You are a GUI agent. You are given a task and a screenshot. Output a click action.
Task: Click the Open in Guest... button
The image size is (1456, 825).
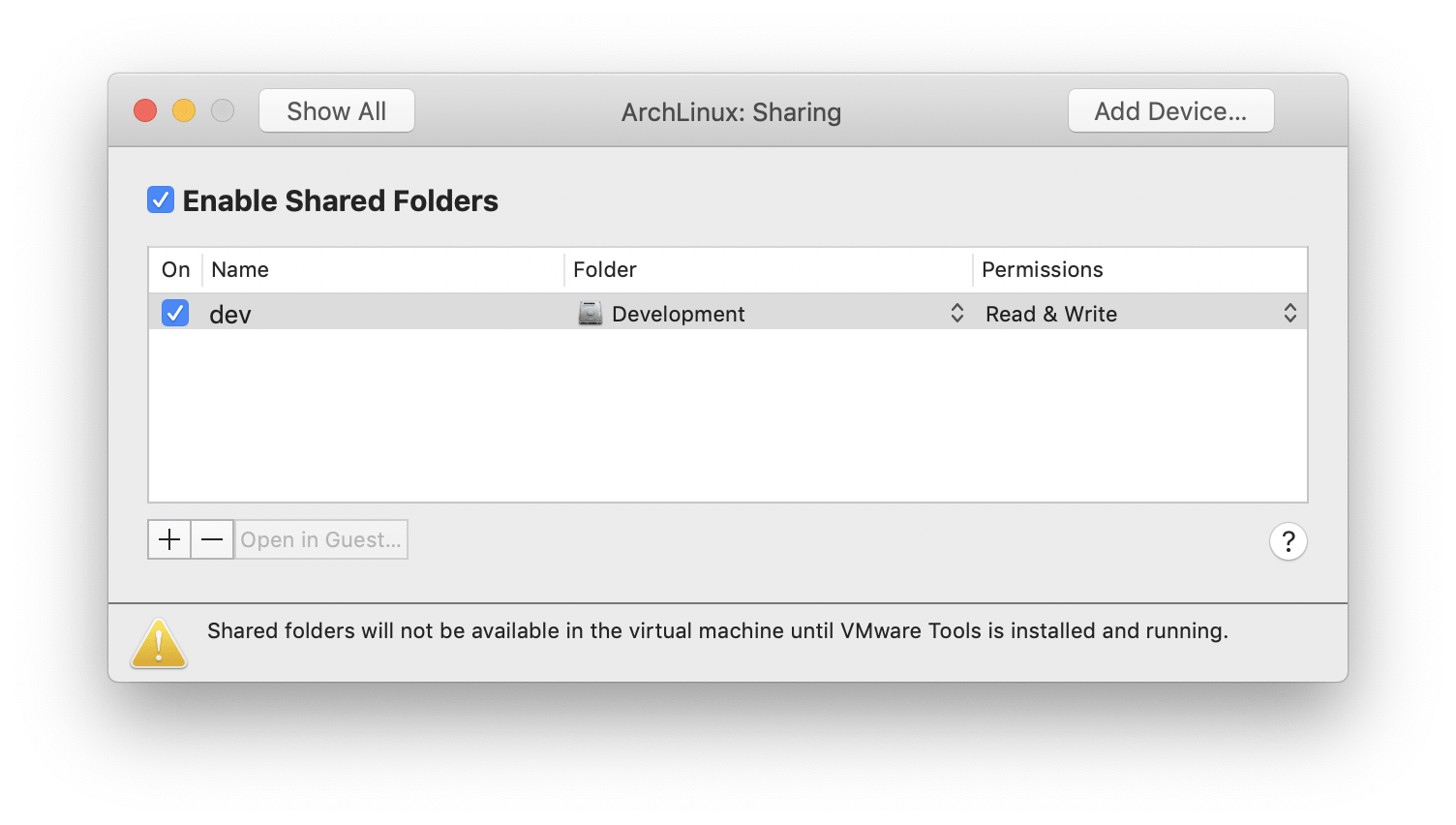[x=320, y=539]
